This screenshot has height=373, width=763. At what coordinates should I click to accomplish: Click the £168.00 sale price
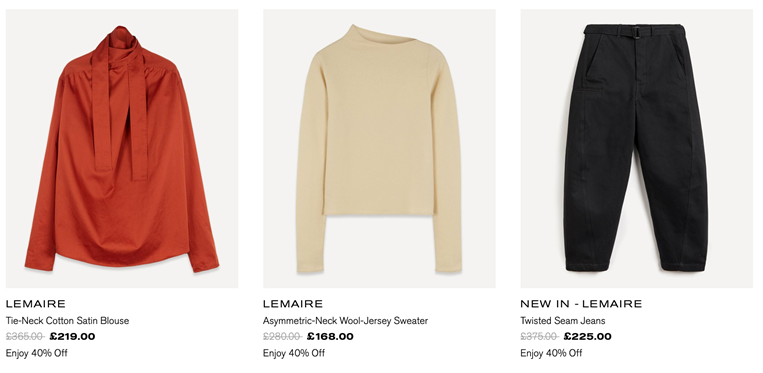point(330,337)
